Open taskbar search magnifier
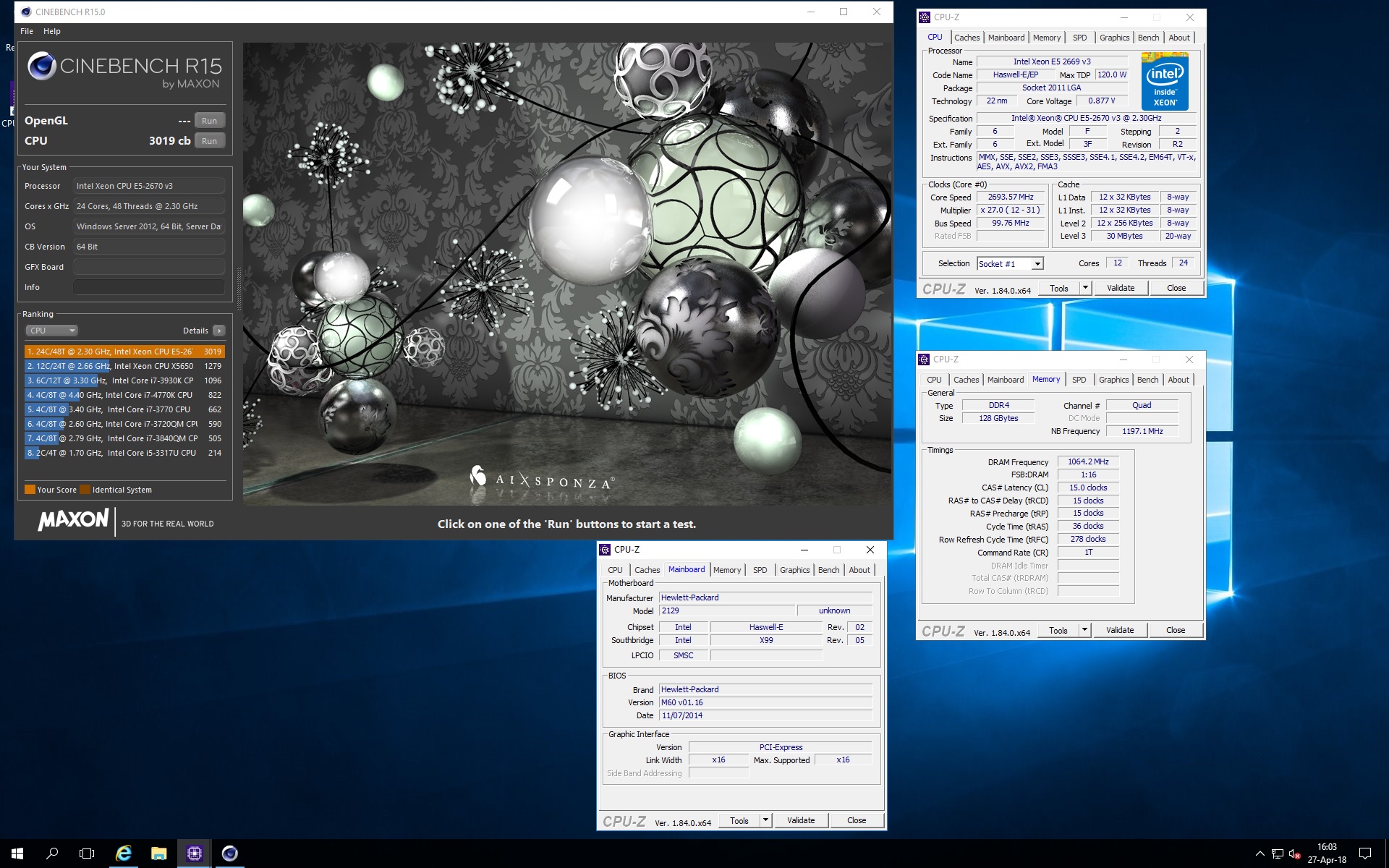The height and width of the screenshot is (868, 1389). pyautogui.click(x=52, y=854)
